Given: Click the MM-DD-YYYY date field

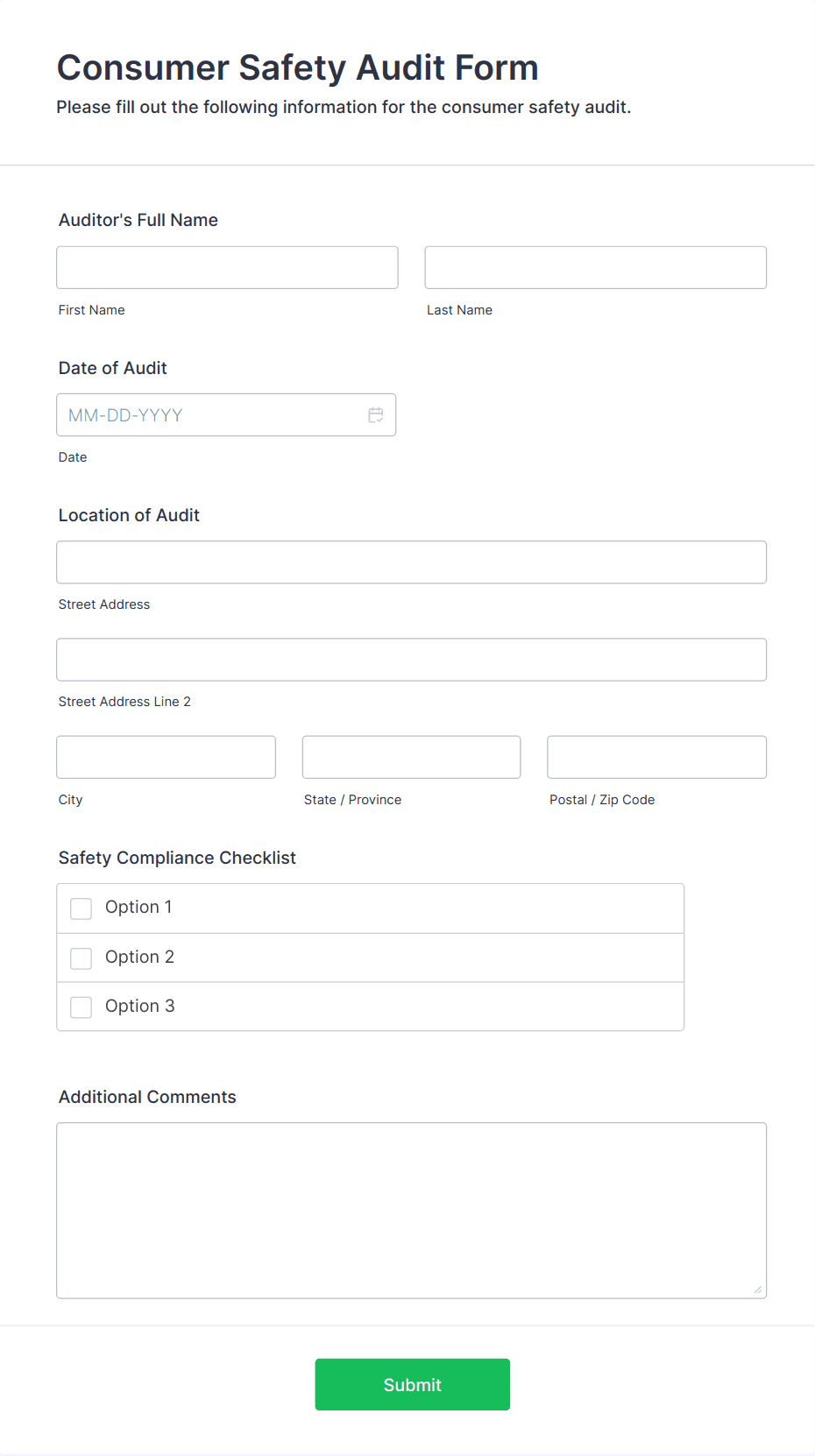Looking at the screenshot, I should point(210,415).
